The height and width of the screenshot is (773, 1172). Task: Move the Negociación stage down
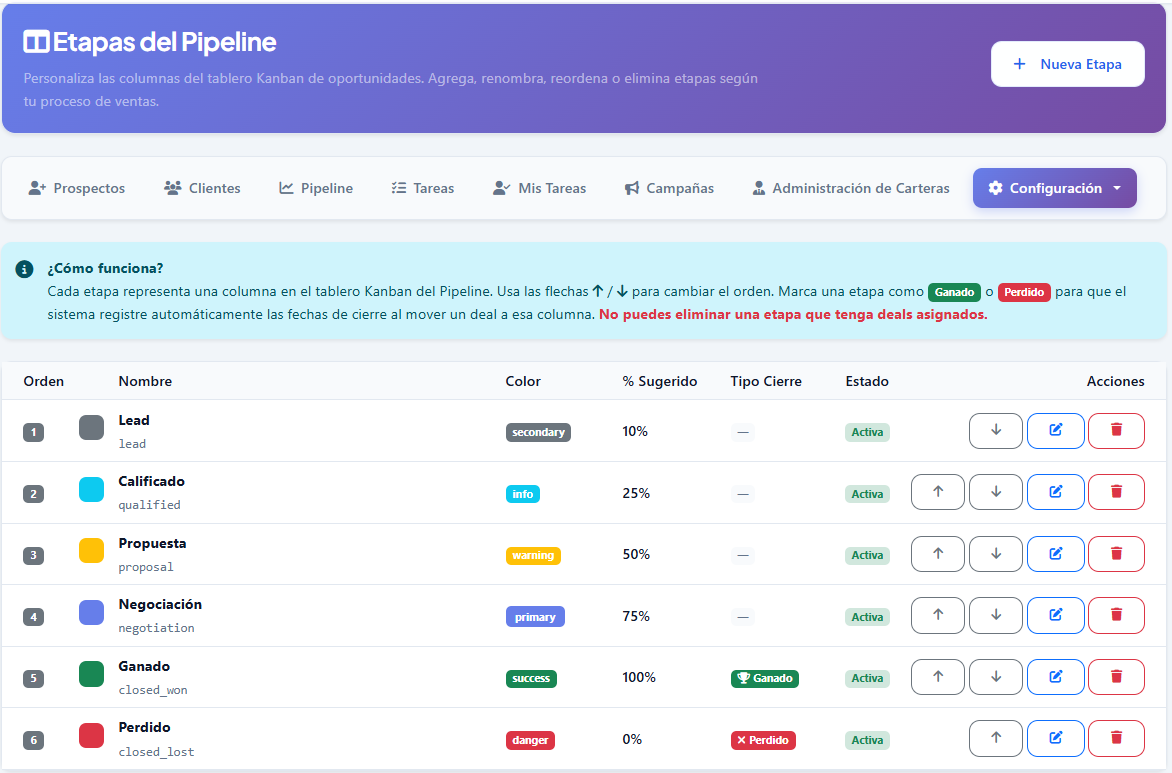click(x=996, y=615)
